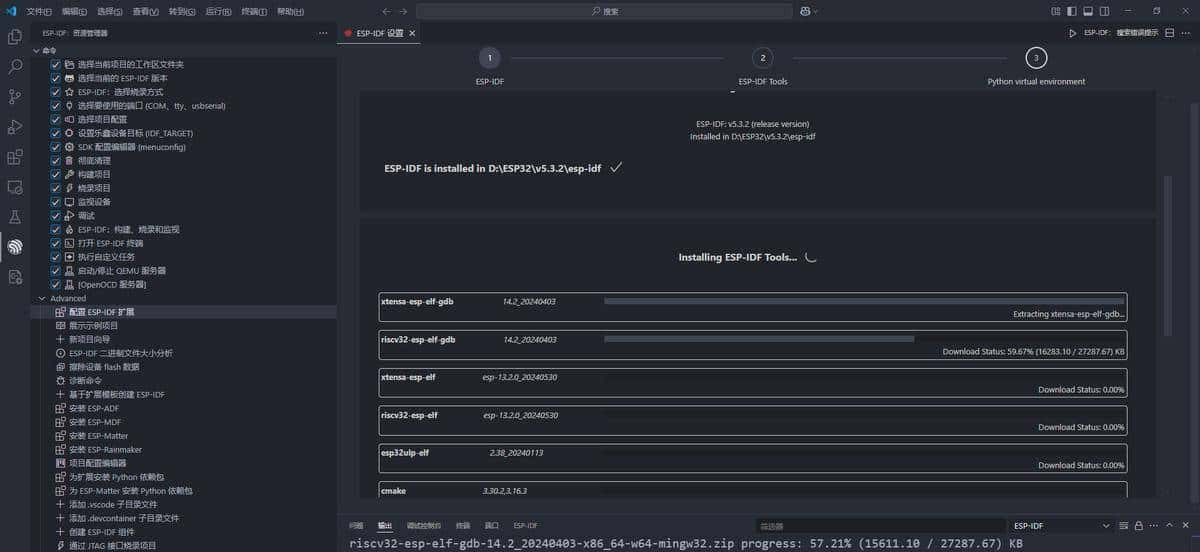Click the top command search box
This screenshot has height=552, width=1200.
[x=604, y=11]
